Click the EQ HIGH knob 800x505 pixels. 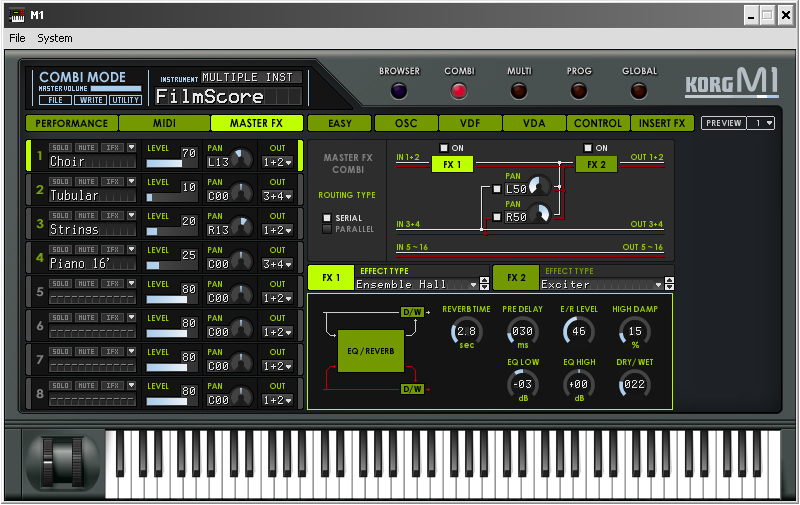click(x=579, y=385)
